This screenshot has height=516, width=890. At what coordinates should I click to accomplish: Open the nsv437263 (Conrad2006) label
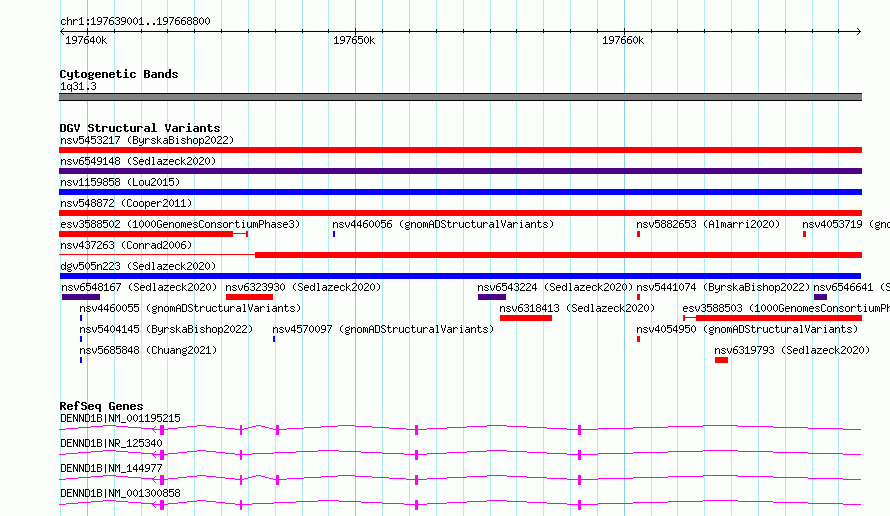pos(126,245)
